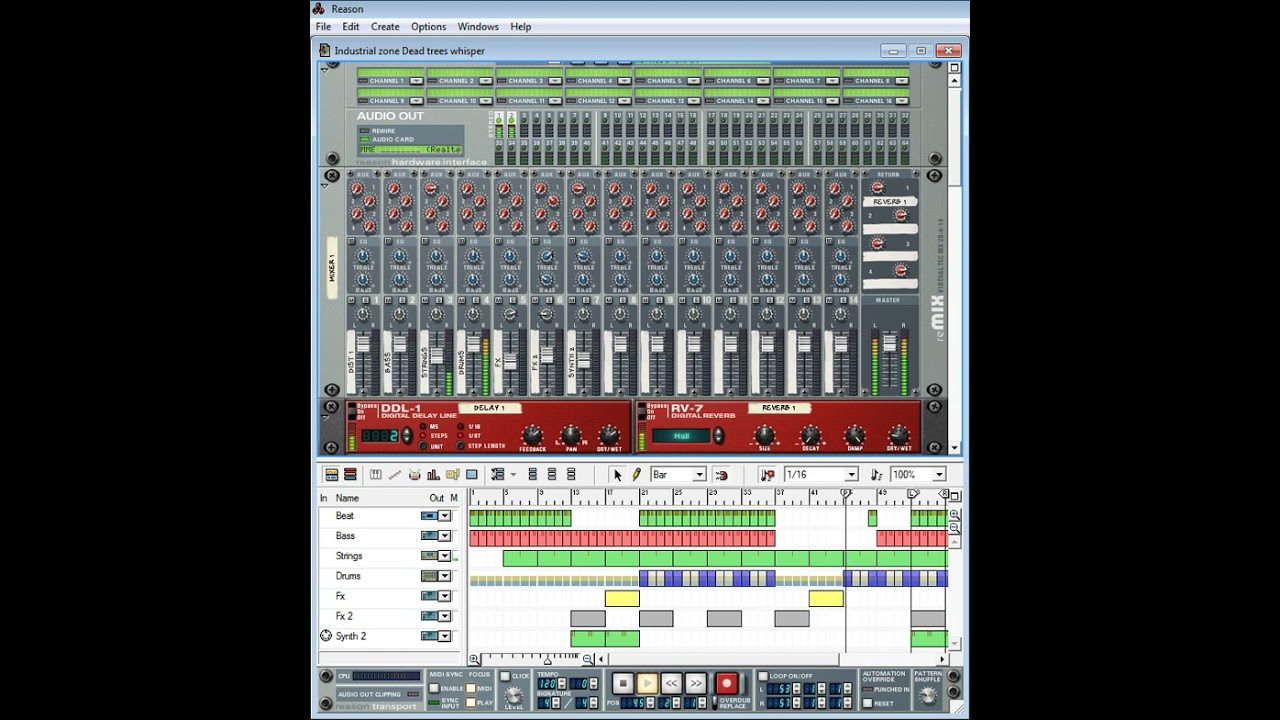
Task: Click the metronome Level knob
Action: [x=514, y=695]
